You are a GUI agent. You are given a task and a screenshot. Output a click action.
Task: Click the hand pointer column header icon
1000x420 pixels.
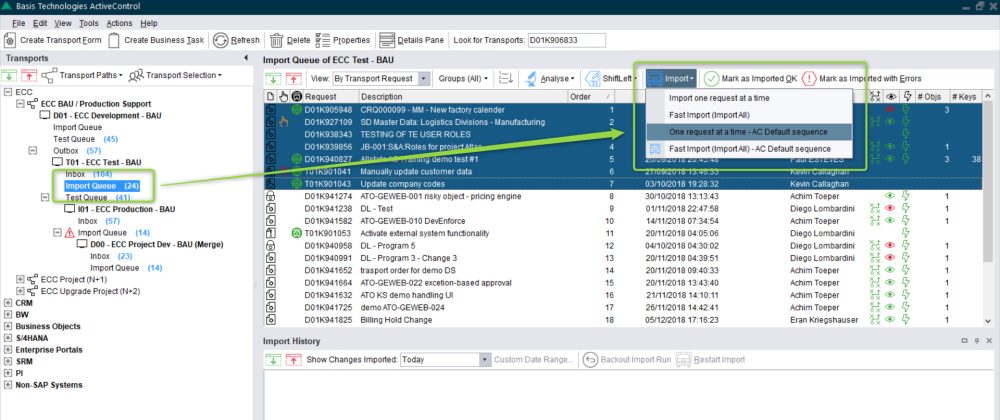[x=284, y=97]
